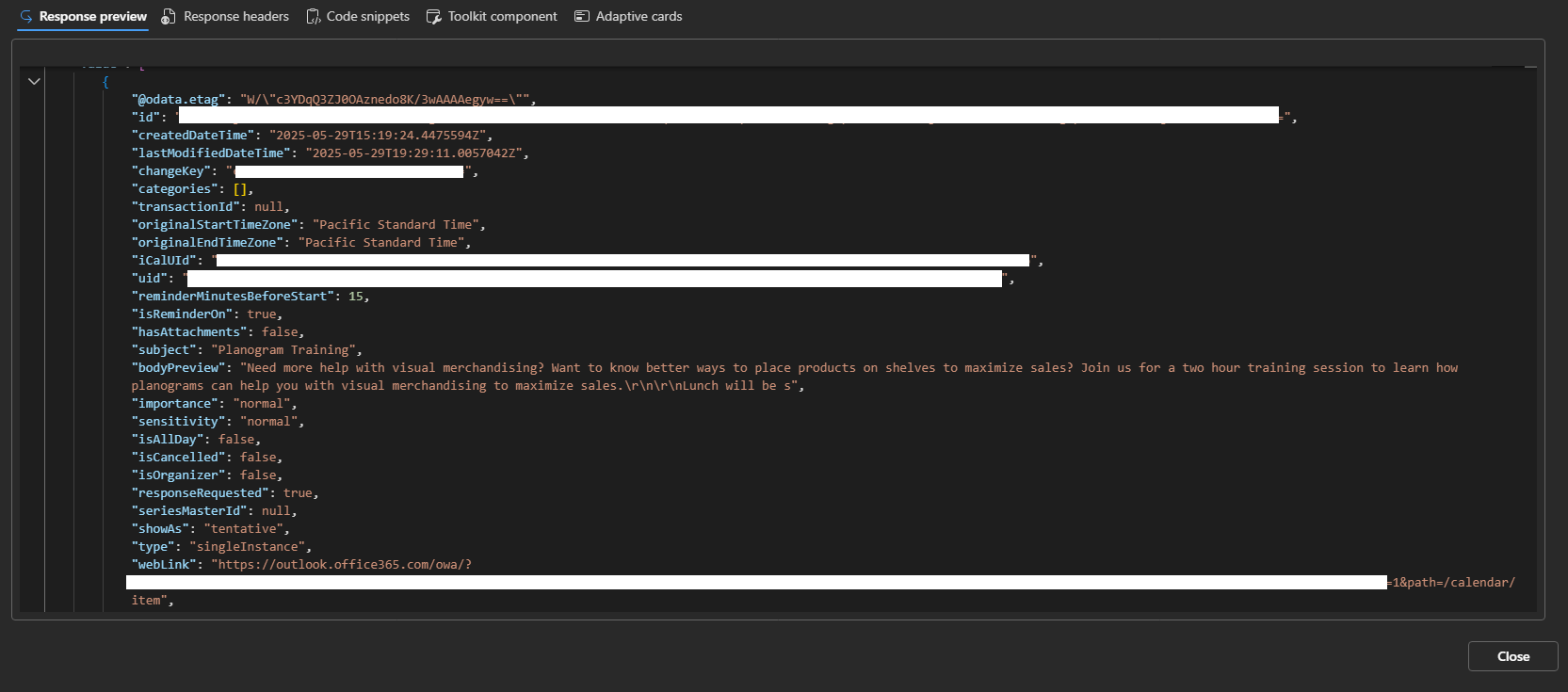Open the outlook.office365.com webLink URL

point(345,565)
